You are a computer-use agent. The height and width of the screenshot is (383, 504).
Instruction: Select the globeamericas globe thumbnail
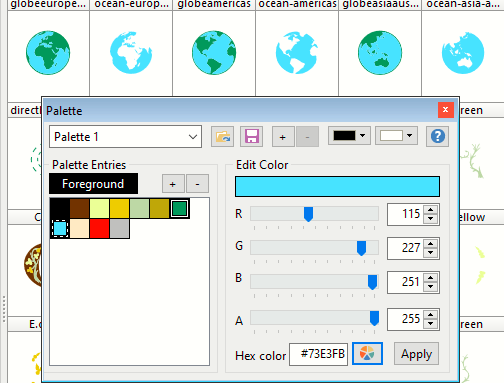(x=214, y=53)
